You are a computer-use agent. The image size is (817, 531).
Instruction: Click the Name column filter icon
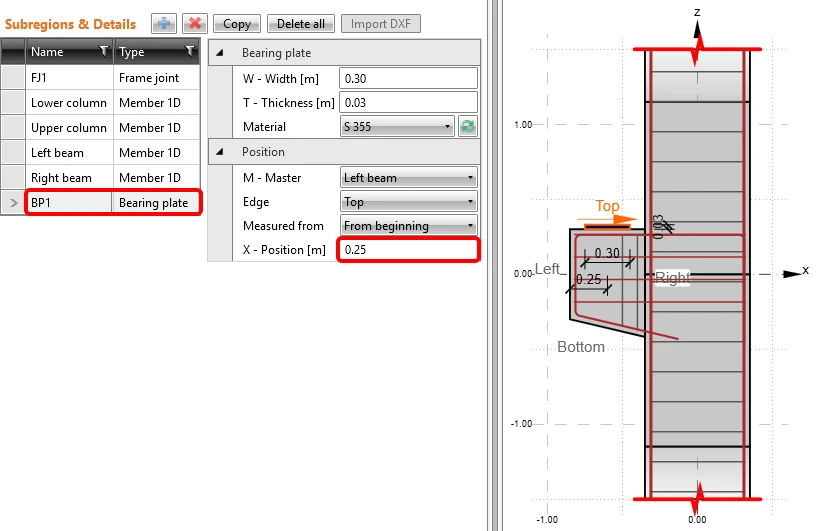tap(104, 51)
